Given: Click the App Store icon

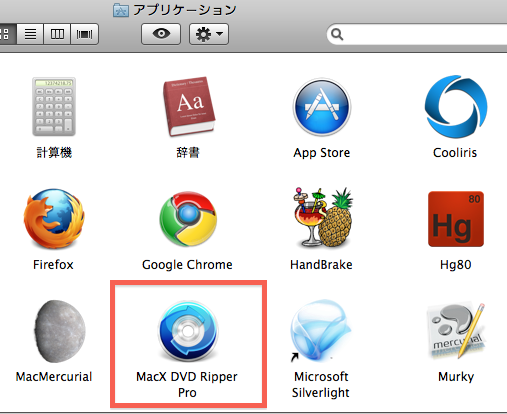Looking at the screenshot, I should tap(322, 107).
